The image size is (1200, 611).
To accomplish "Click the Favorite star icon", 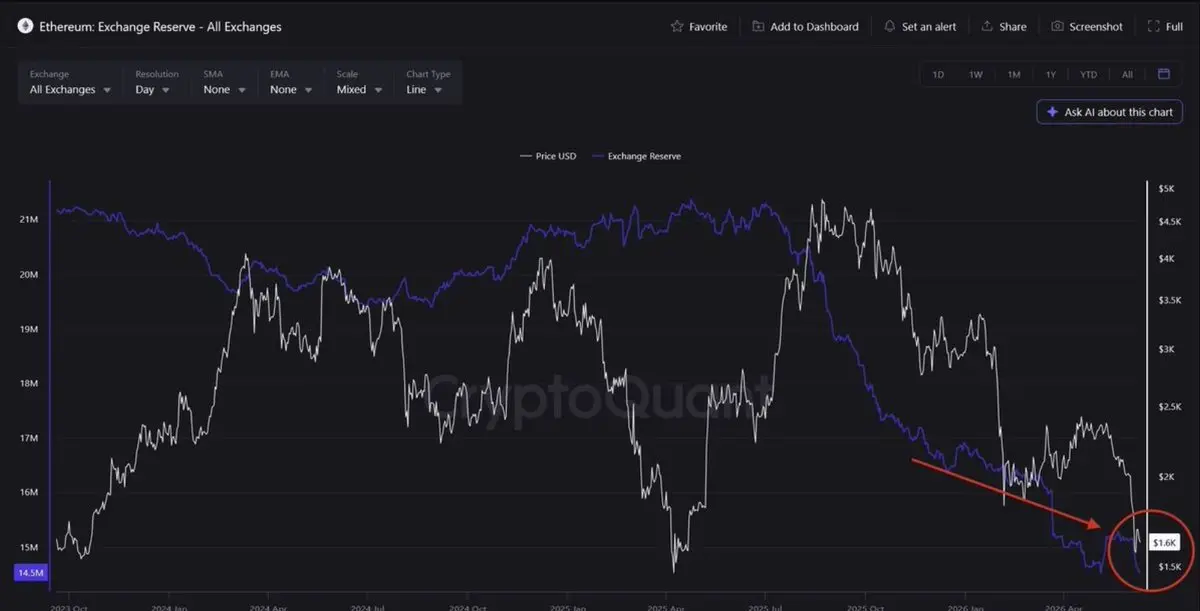I will click(x=677, y=26).
